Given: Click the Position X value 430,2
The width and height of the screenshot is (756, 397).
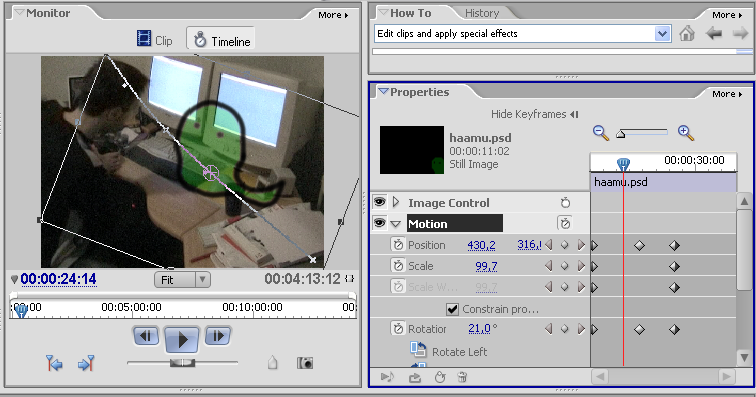Looking at the screenshot, I should pyautogui.click(x=481, y=245).
